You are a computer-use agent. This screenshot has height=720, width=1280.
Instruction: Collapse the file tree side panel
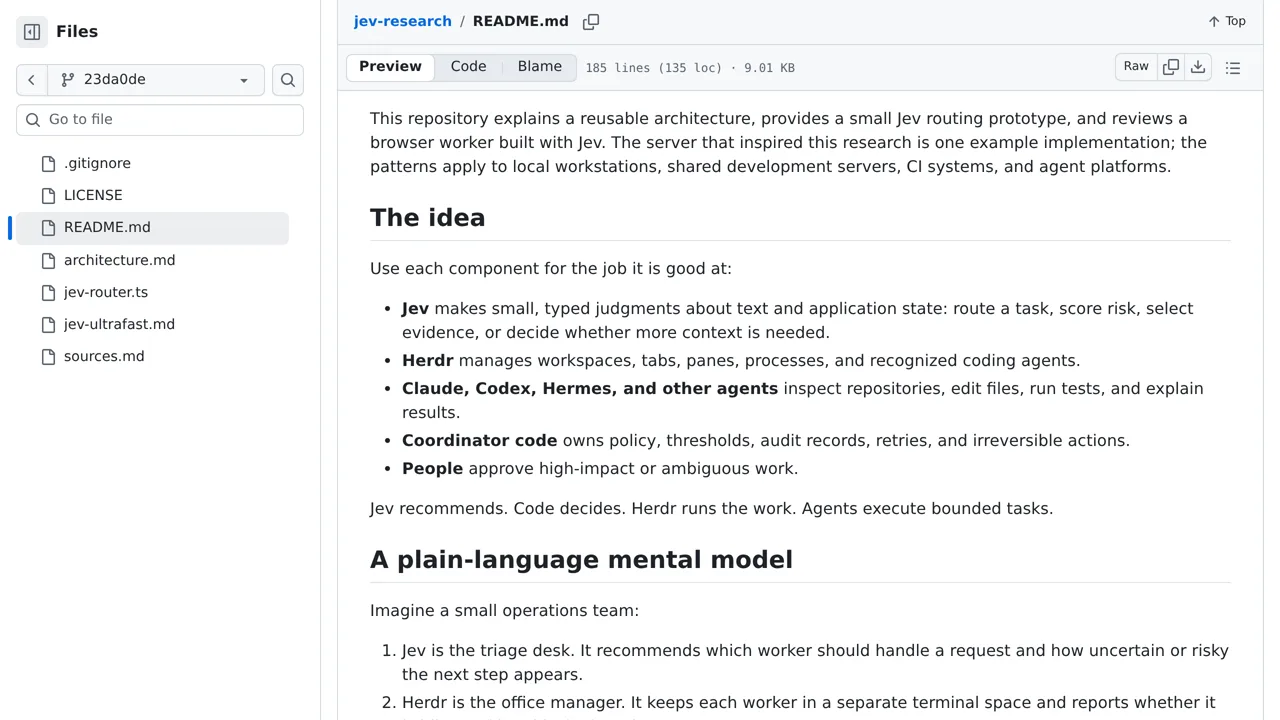pyautogui.click(x=32, y=32)
